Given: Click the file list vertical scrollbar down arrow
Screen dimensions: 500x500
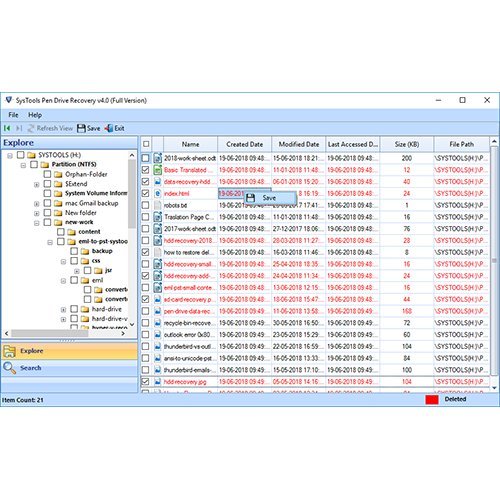Looking at the screenshot, I should tap(494, 388).
